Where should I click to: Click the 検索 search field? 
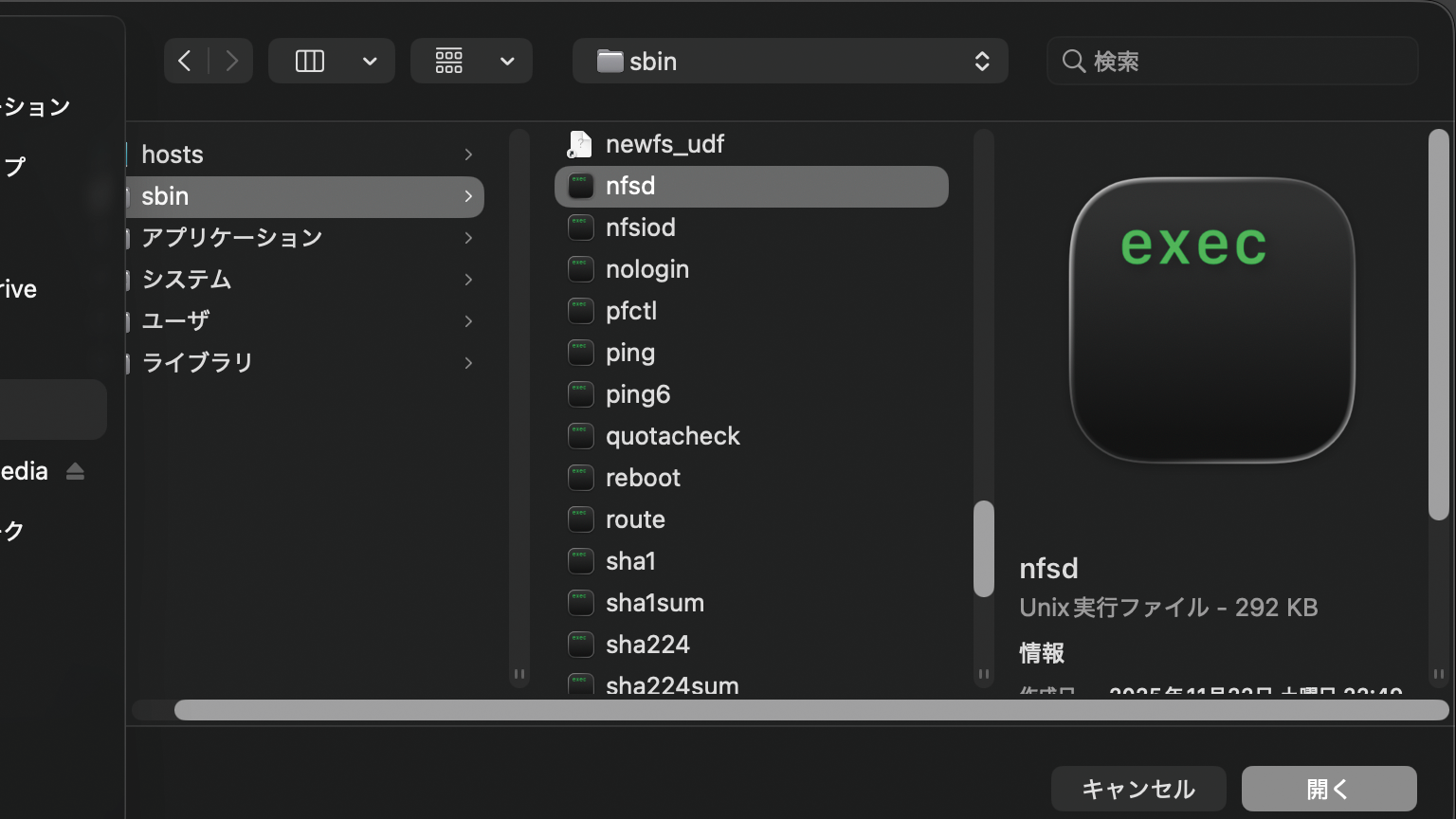1232,62
